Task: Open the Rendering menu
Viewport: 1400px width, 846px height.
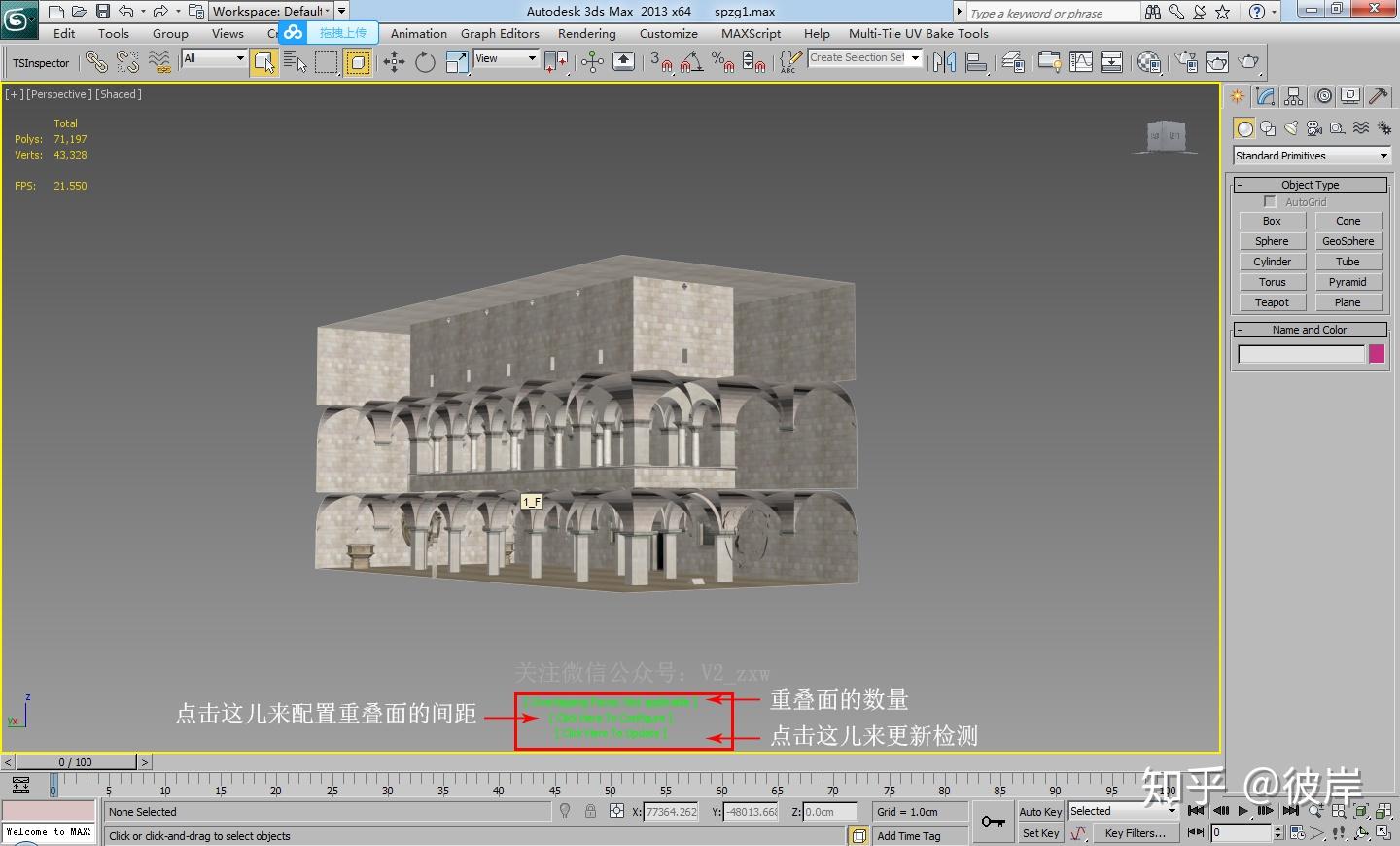Action: 586,33
